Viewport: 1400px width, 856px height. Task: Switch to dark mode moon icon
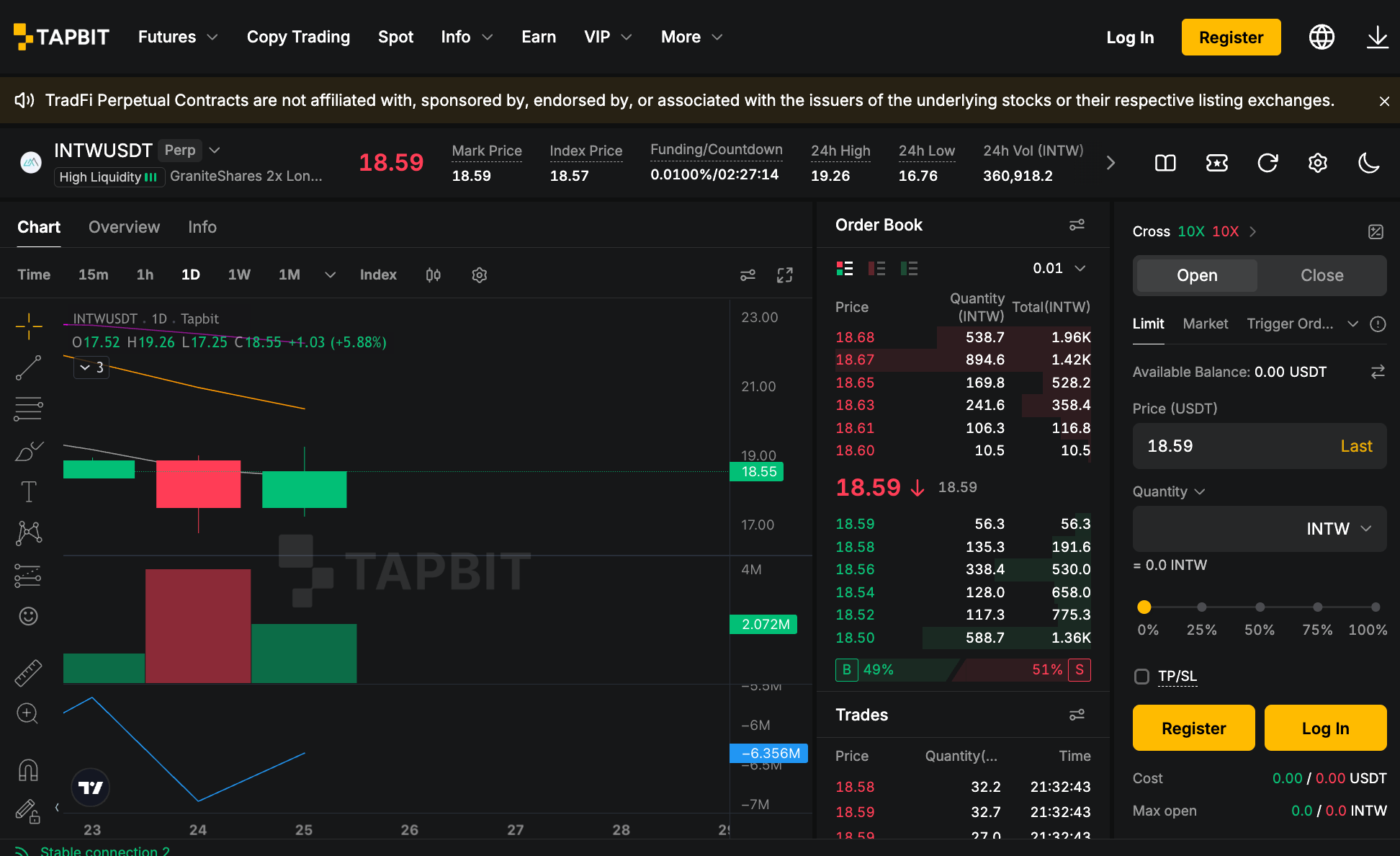pos(1368,163)
